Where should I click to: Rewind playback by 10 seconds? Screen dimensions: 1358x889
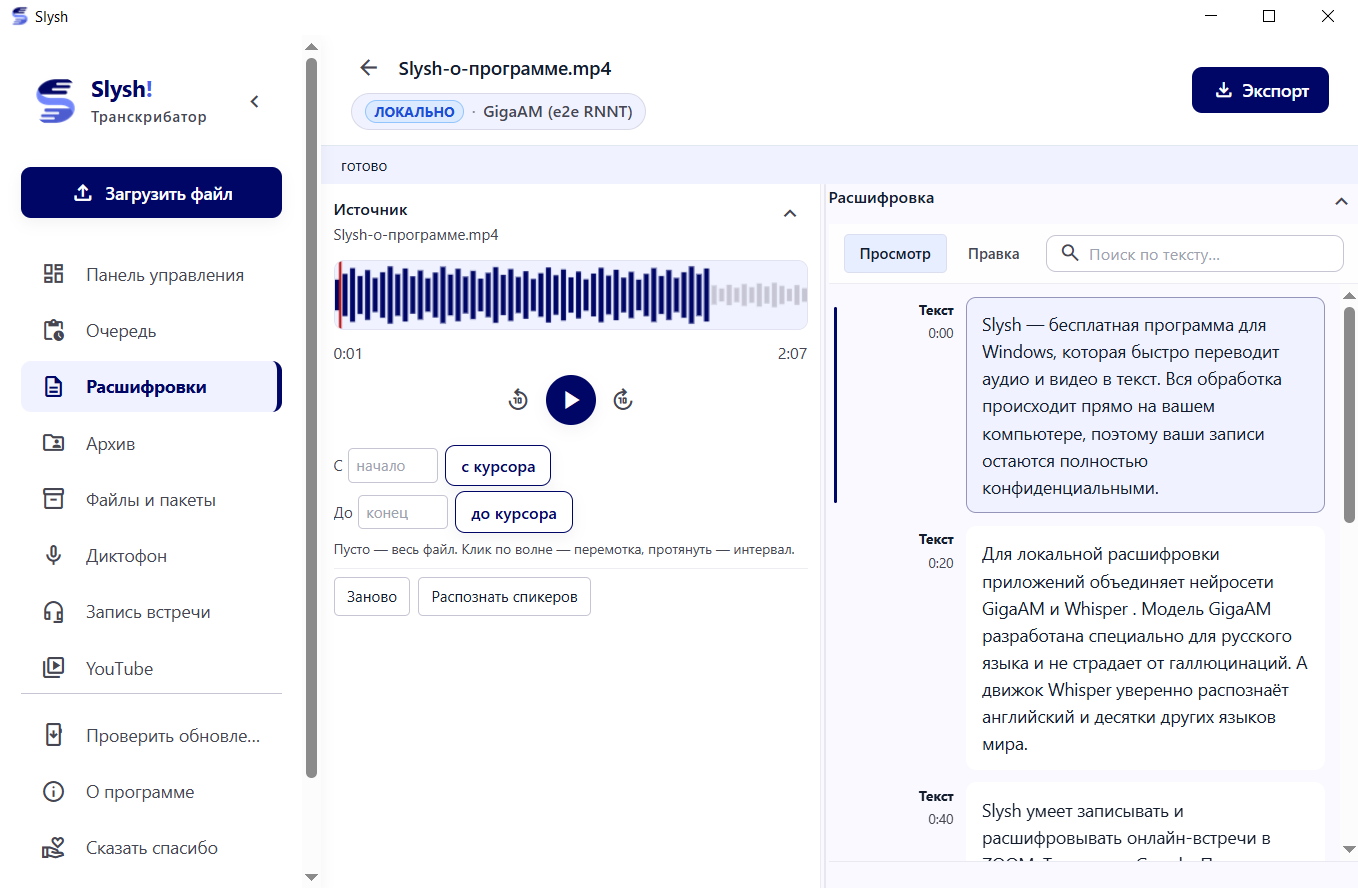coord(518,400)
